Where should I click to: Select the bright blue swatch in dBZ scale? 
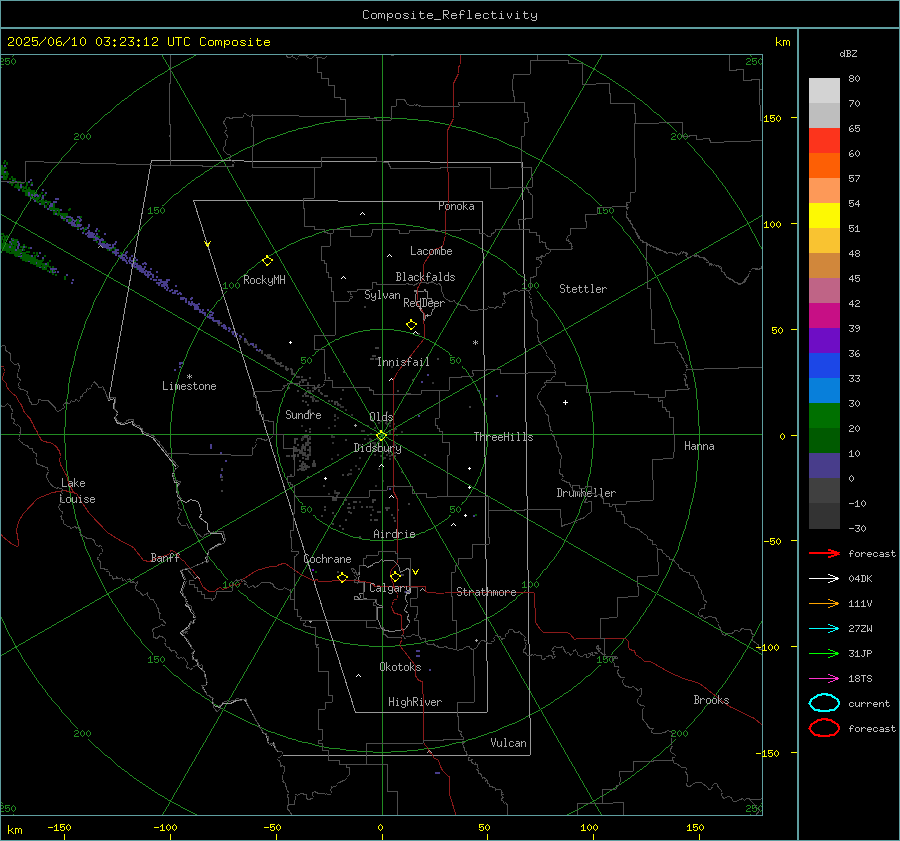coord(824,366)
